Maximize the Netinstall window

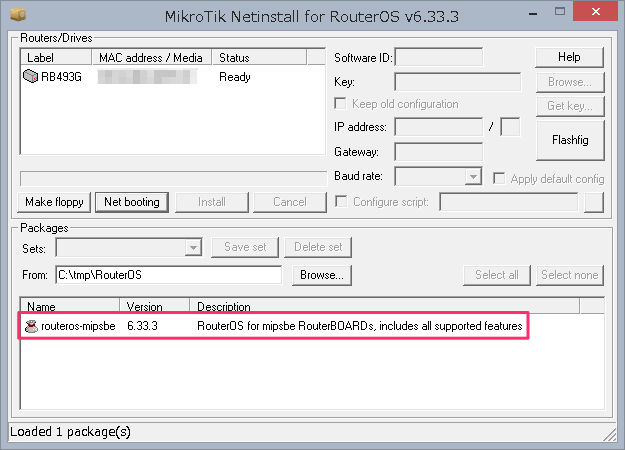click(x=560, y=12)
